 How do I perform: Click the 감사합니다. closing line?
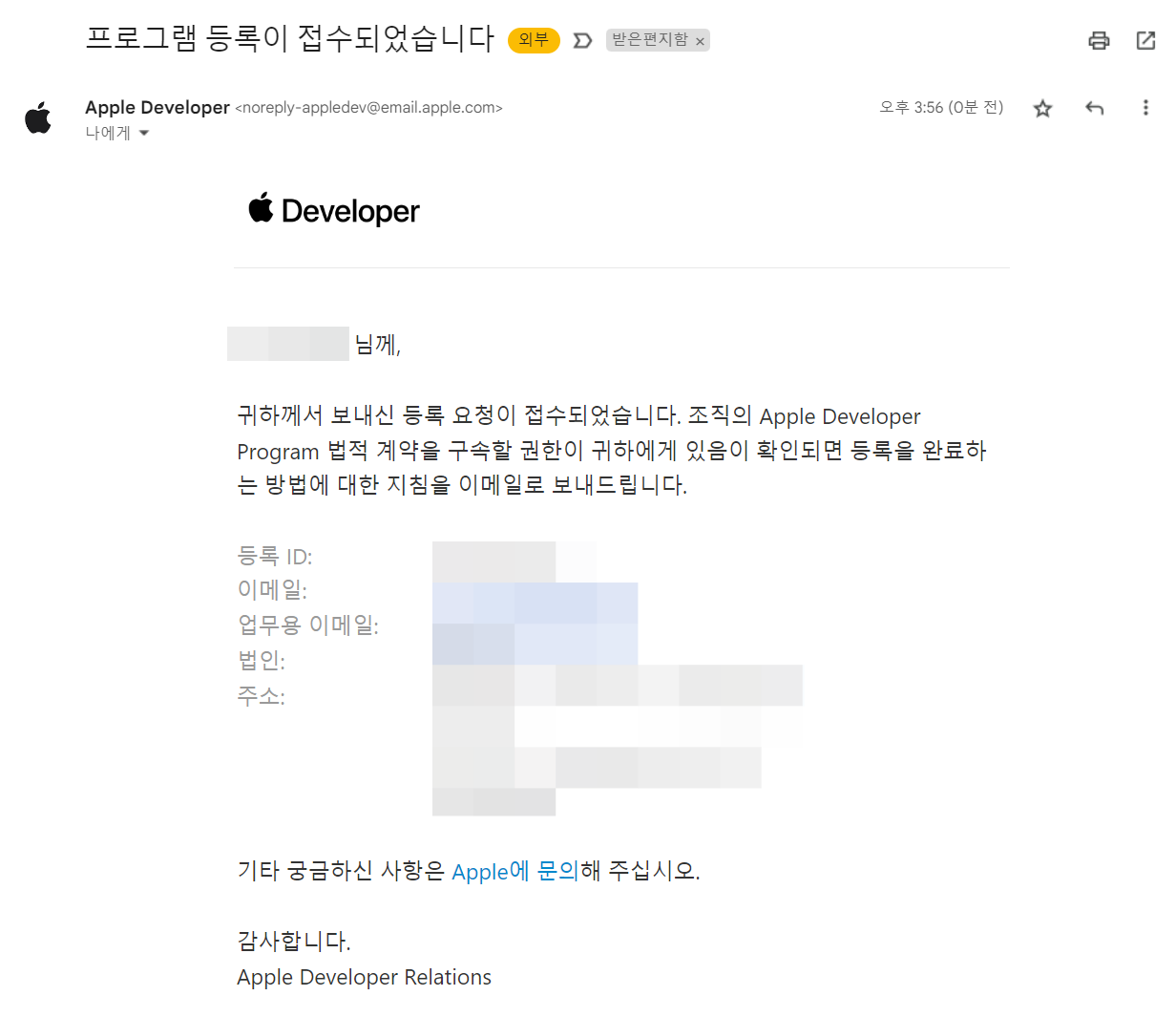294,942
